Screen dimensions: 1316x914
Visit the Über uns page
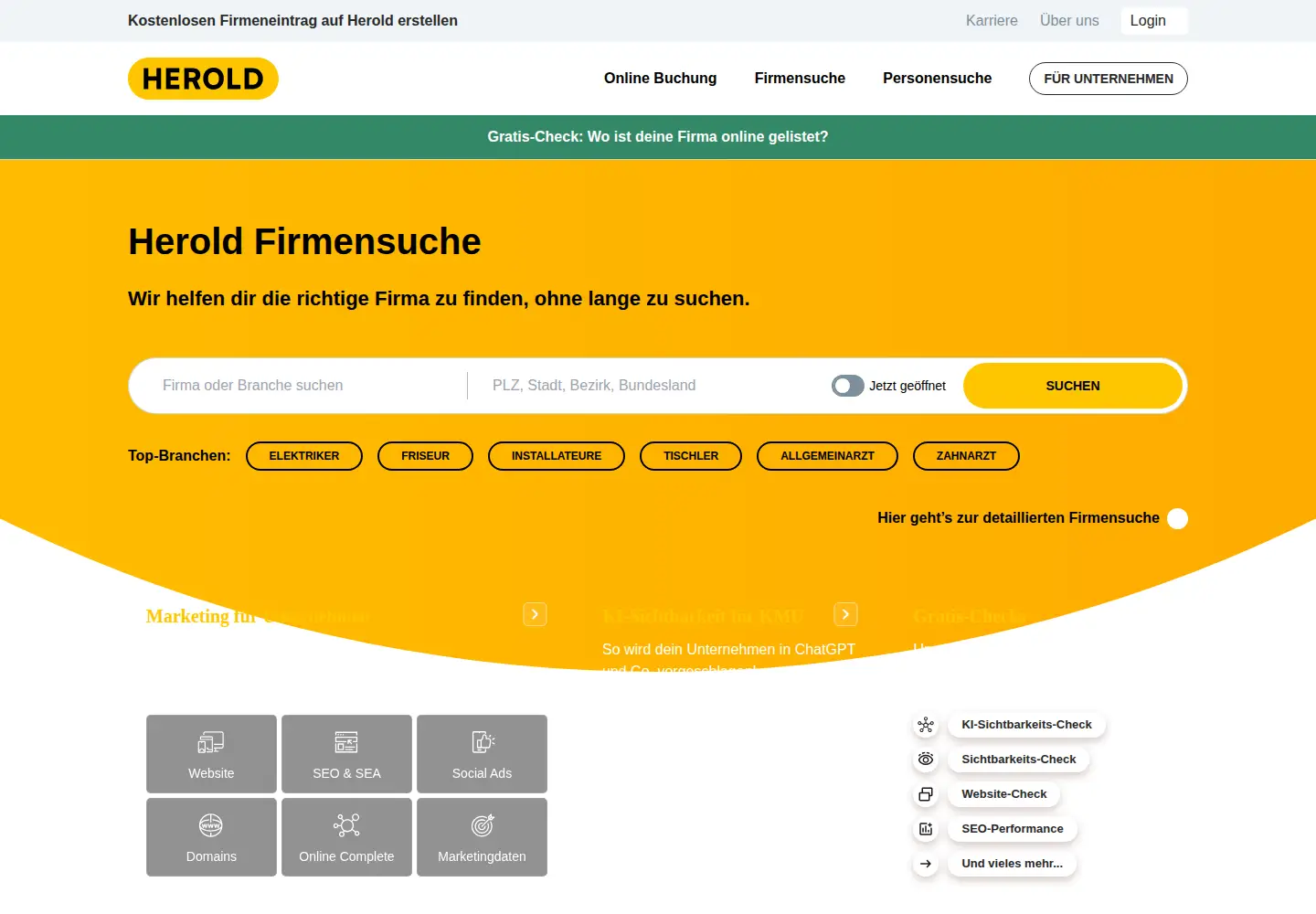click(x=1069, y=20)
